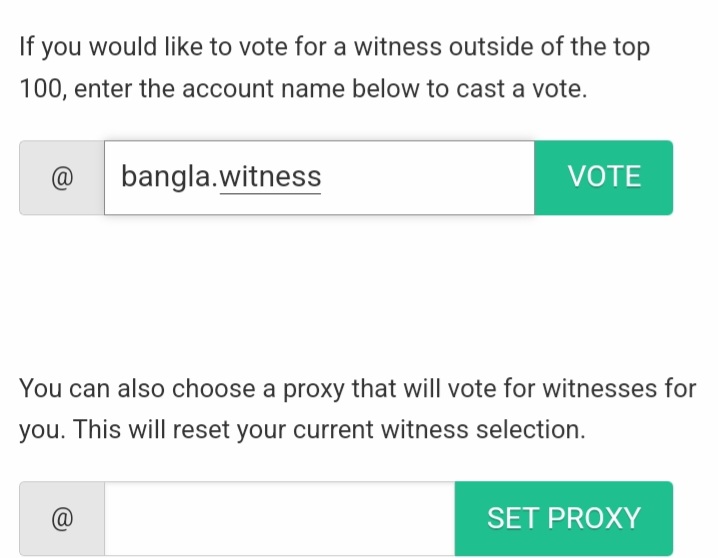Screen dimensions: 718x558
Task: Click the word "bangla" in the input
Action: tap(166, 177)
